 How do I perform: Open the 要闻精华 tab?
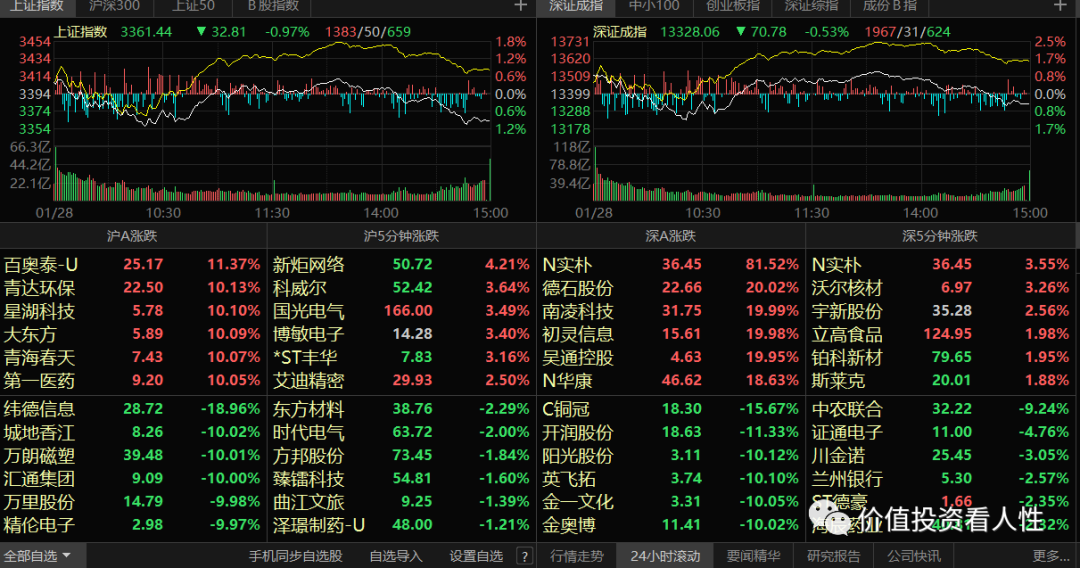754,556
